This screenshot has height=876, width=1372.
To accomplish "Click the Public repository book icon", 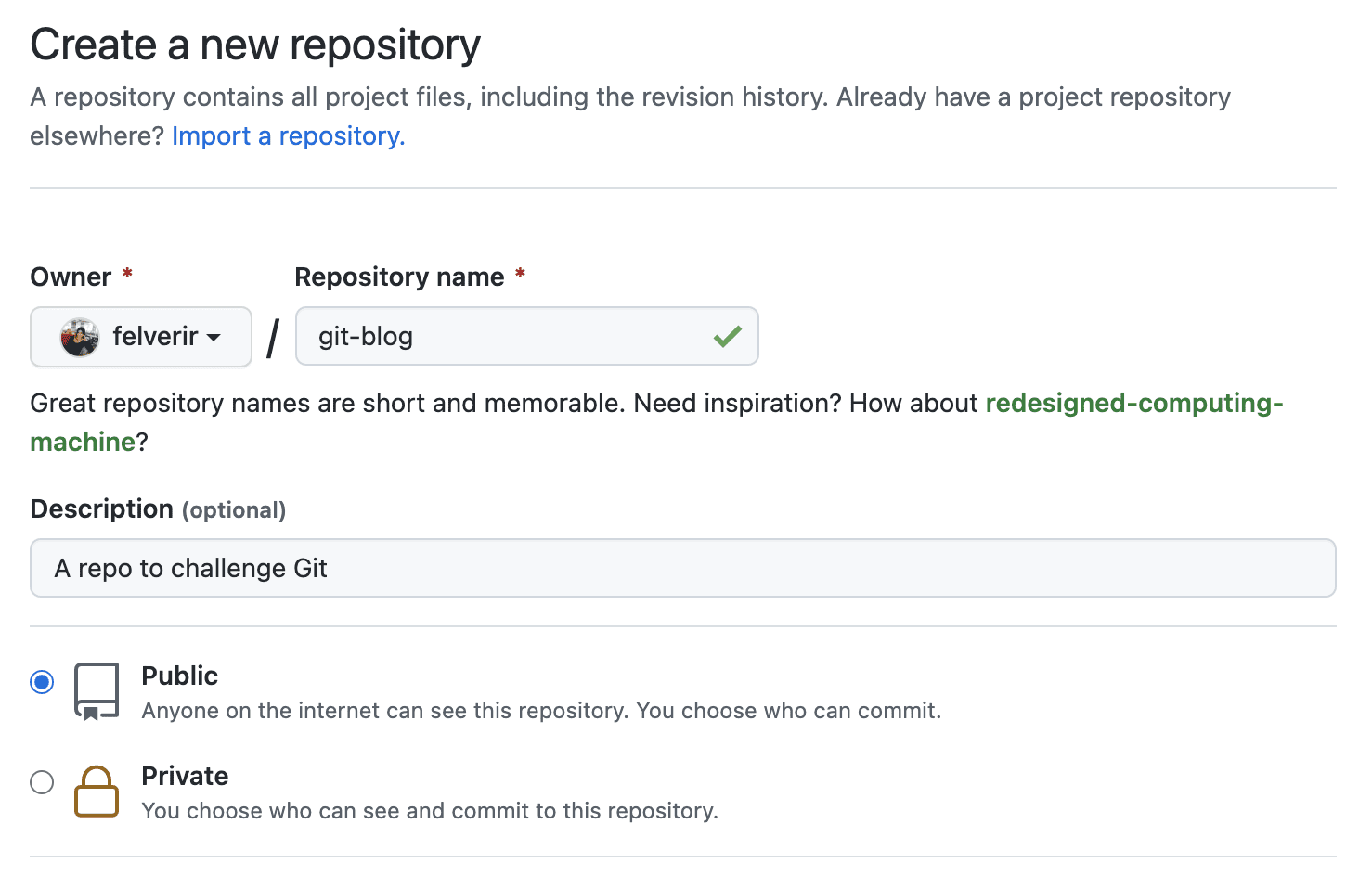I will [x=96, y=690].
